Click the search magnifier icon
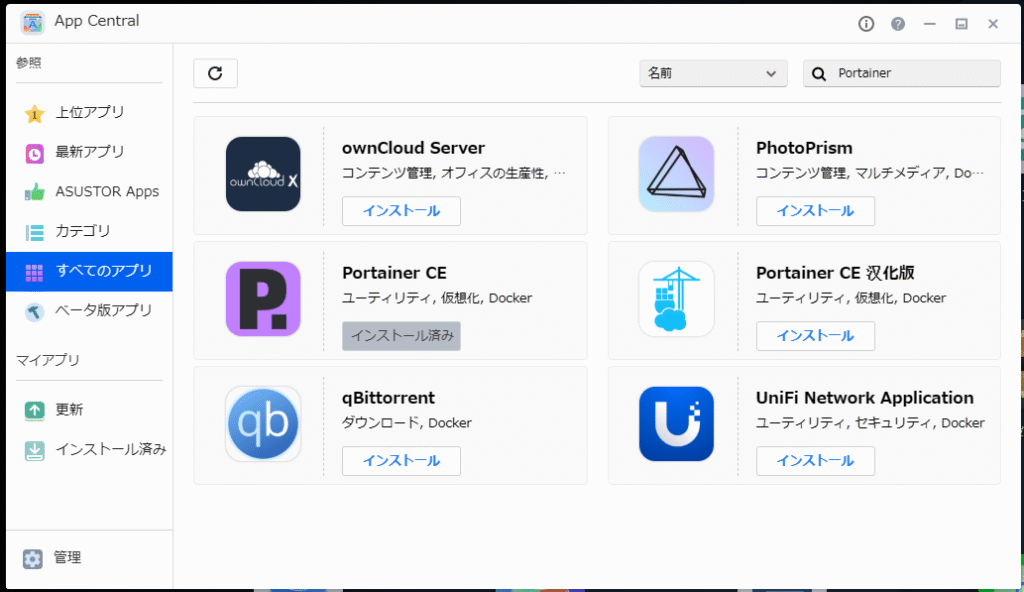The image size is (1024, 592). (x=819, y=73)
